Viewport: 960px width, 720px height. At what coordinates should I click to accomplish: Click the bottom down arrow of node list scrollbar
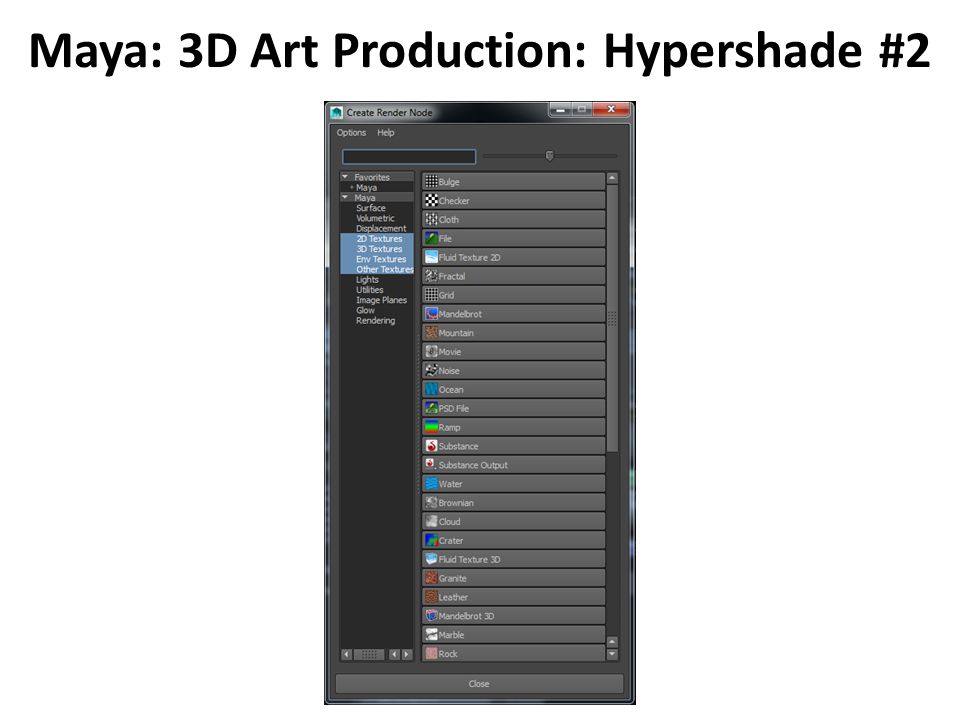point(612,654)
